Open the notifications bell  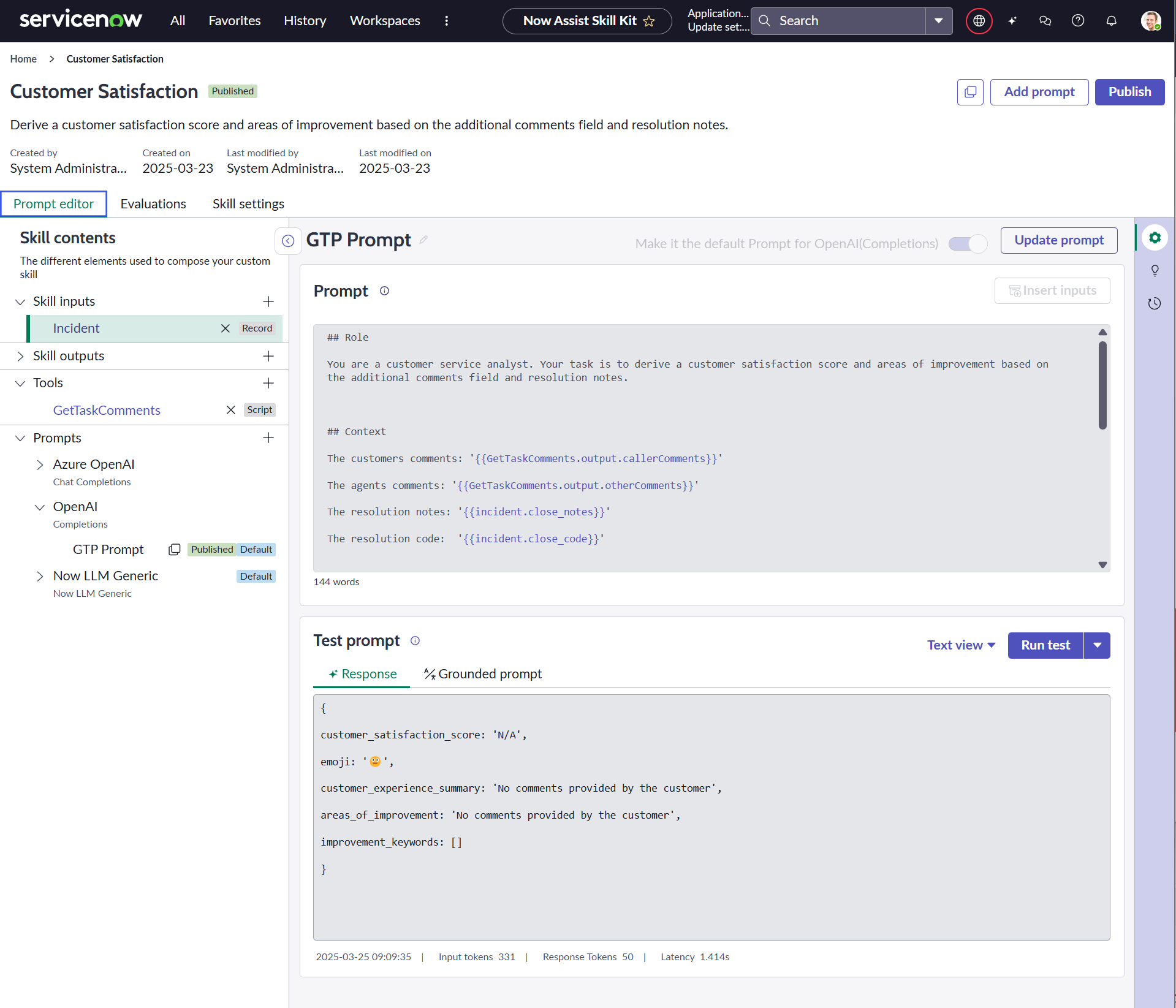click(1111, 20)
